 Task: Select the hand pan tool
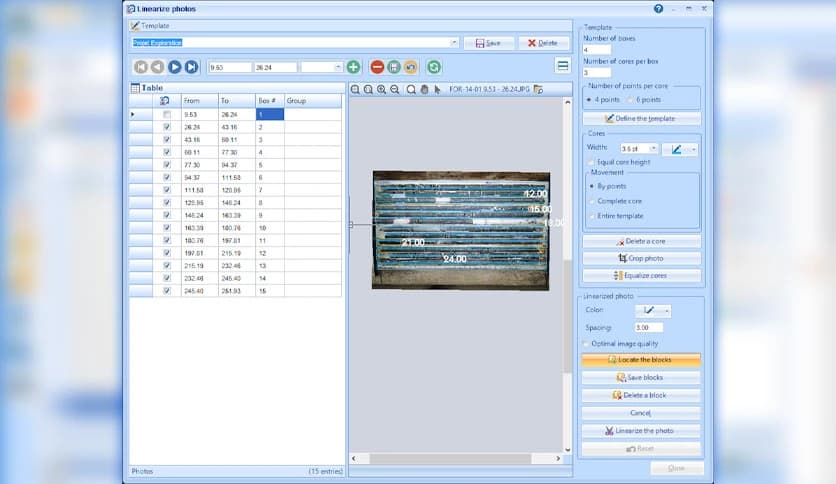424,89
